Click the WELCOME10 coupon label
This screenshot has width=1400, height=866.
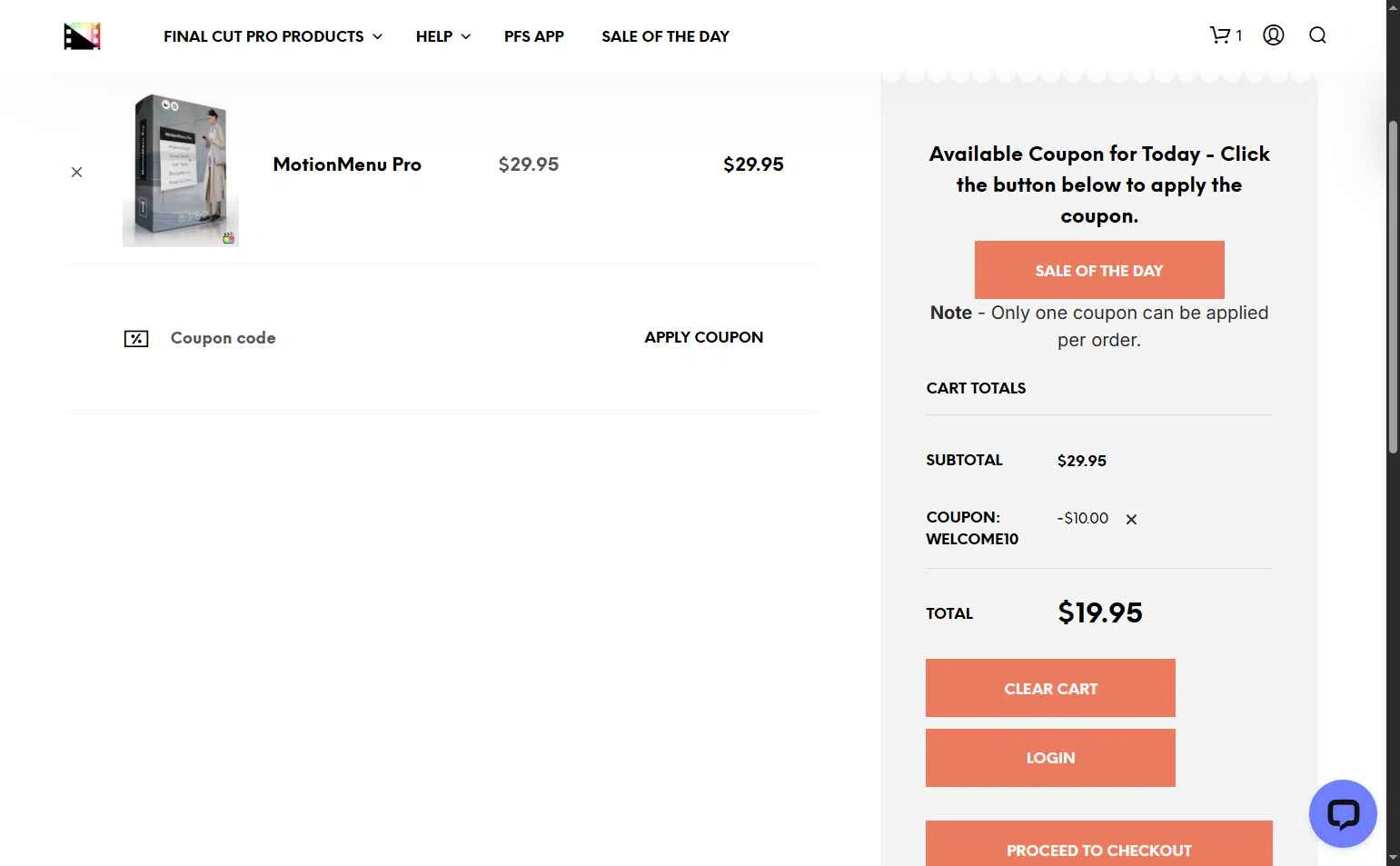click(x=972, y=528)
